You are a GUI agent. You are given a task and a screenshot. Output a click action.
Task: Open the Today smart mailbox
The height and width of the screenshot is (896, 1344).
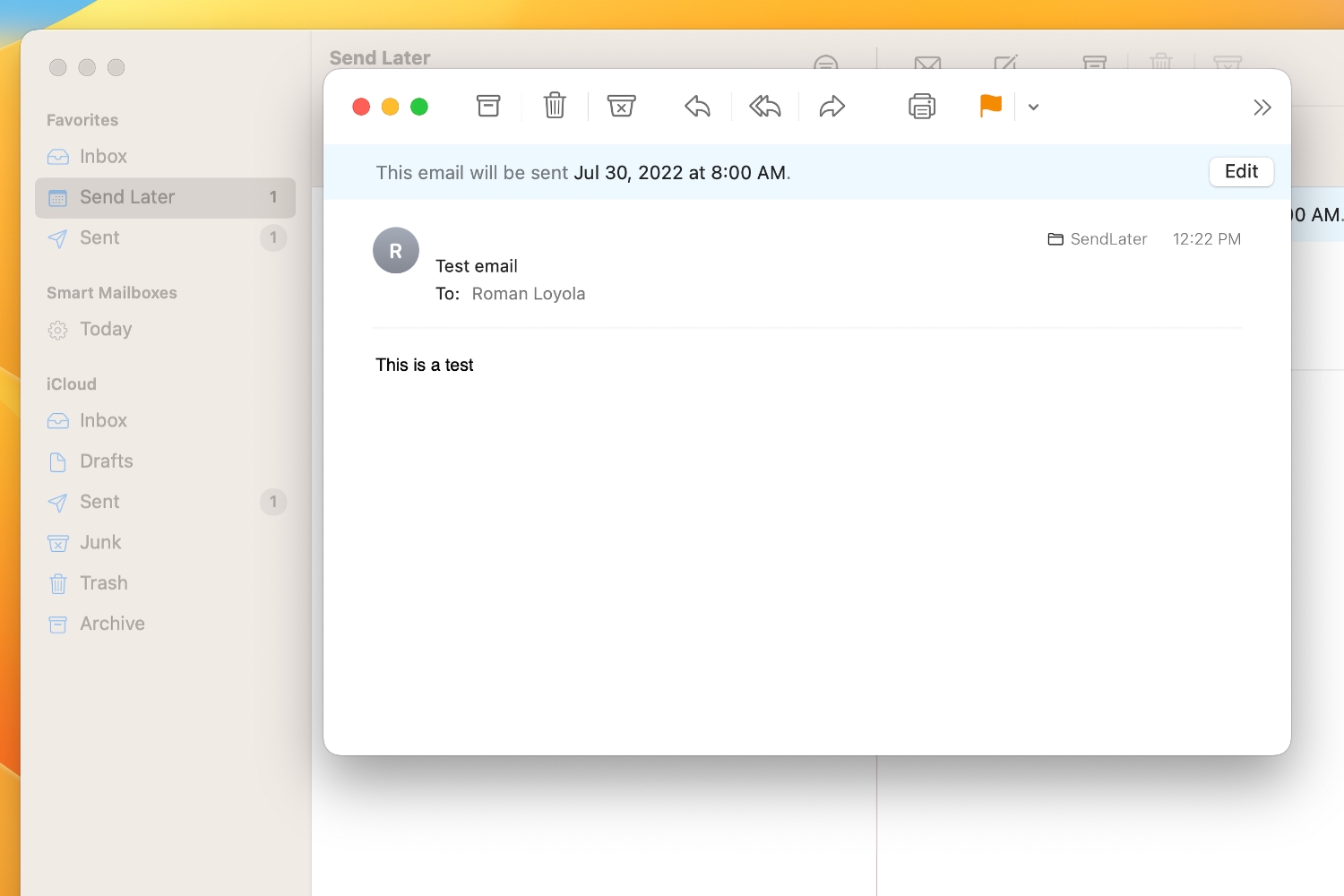point(105,329)
